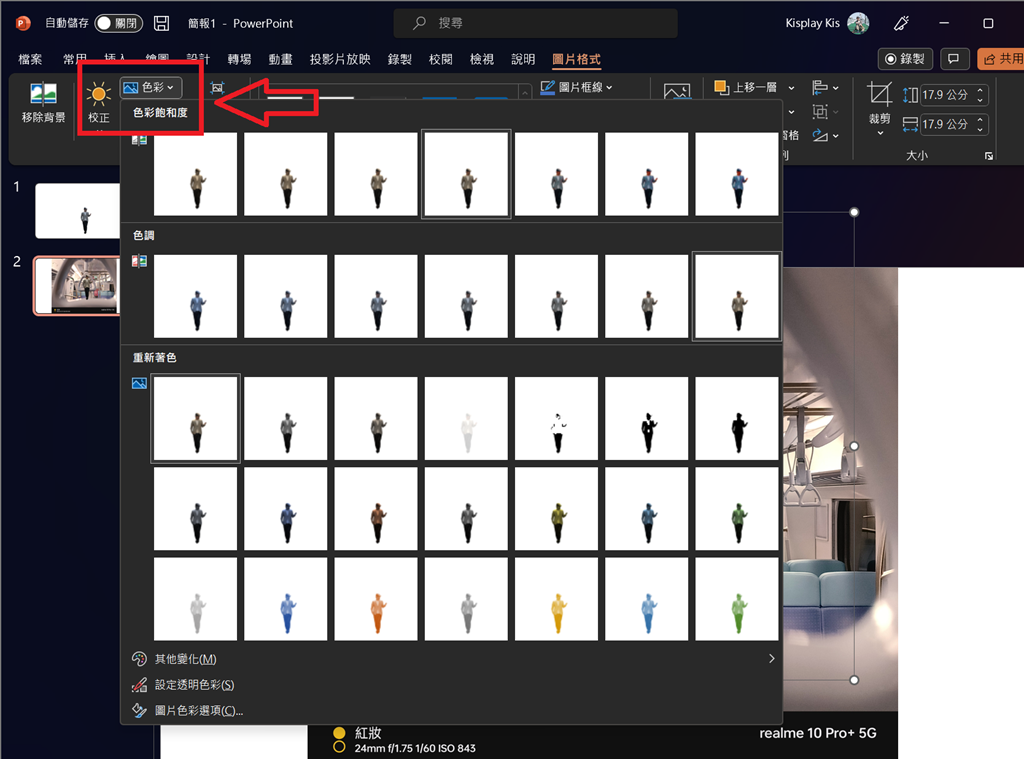Open the Corrections (校正) sun icon

tap(99, 94)
